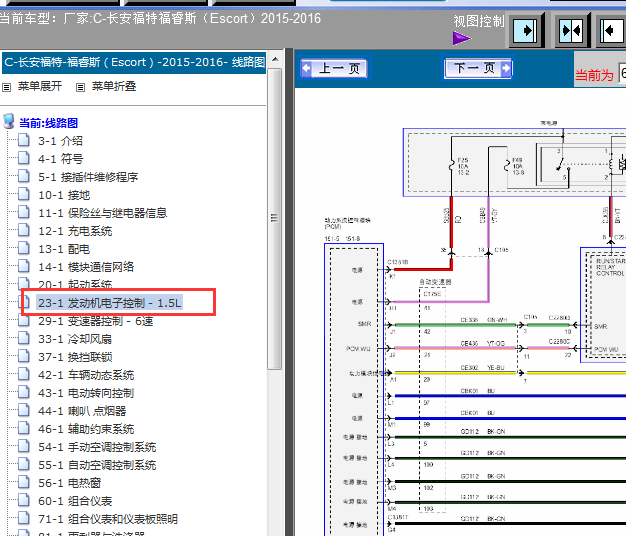Click the menu icon beside 菜单折叠
This screenshot has height=536, width=626.
tap(80, 87)
